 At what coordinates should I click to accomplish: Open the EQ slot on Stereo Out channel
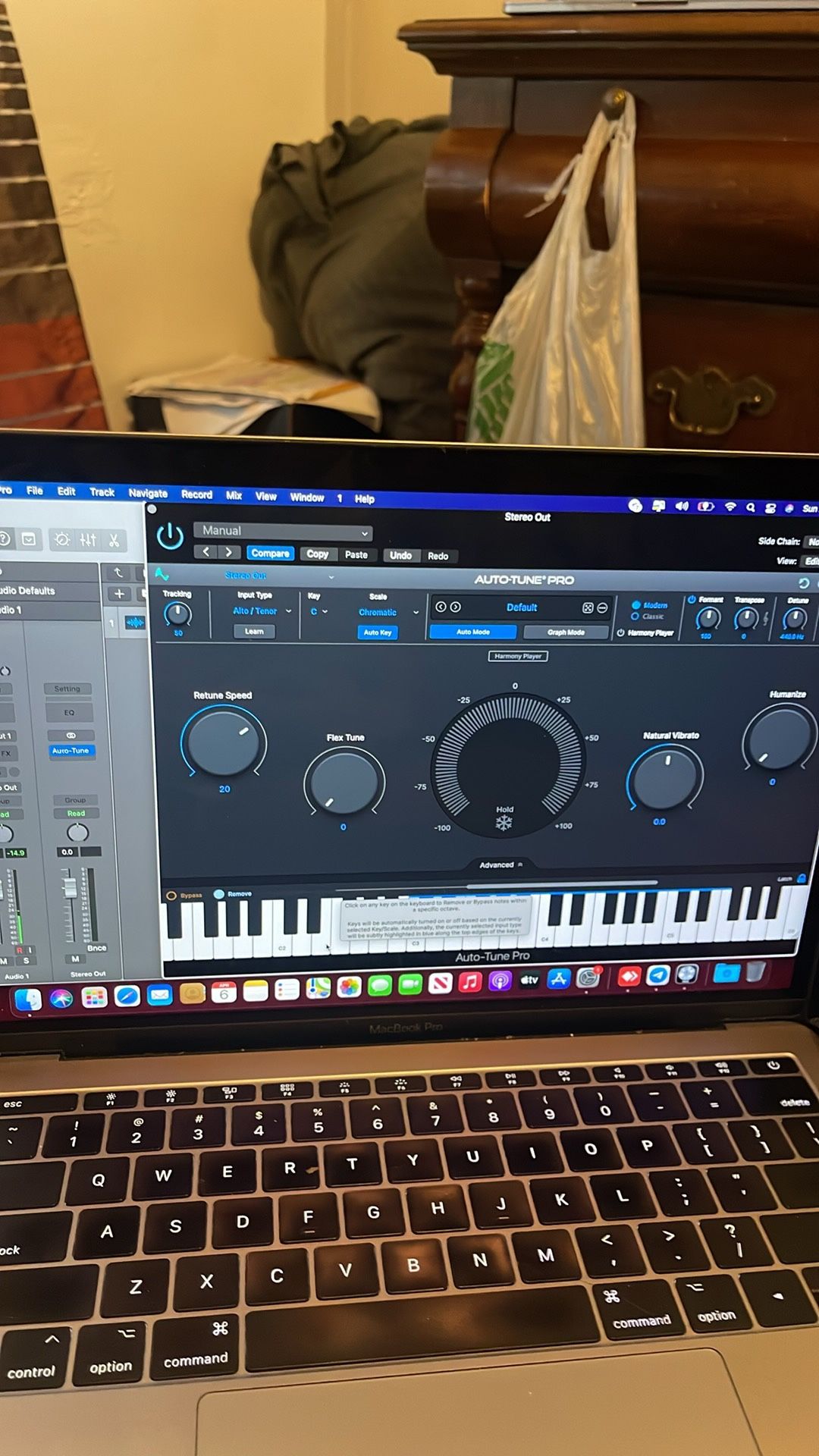click(x=69, y=713)
